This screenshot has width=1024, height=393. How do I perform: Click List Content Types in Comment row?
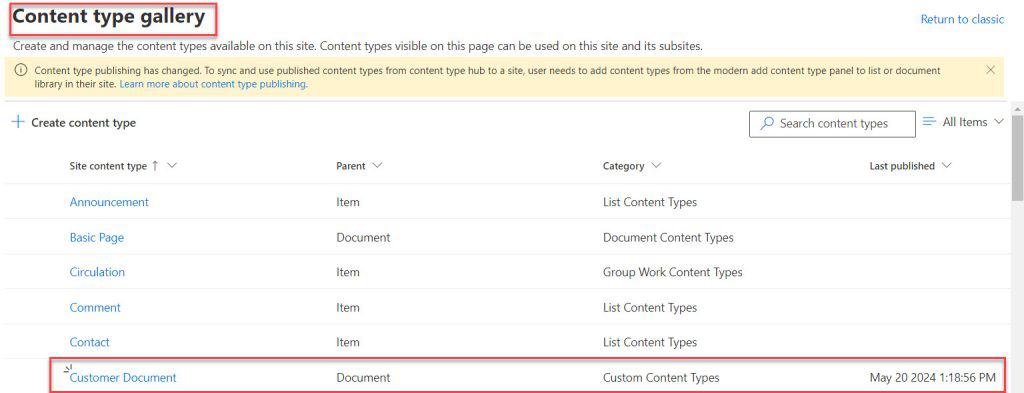click(x=650, y=307)
